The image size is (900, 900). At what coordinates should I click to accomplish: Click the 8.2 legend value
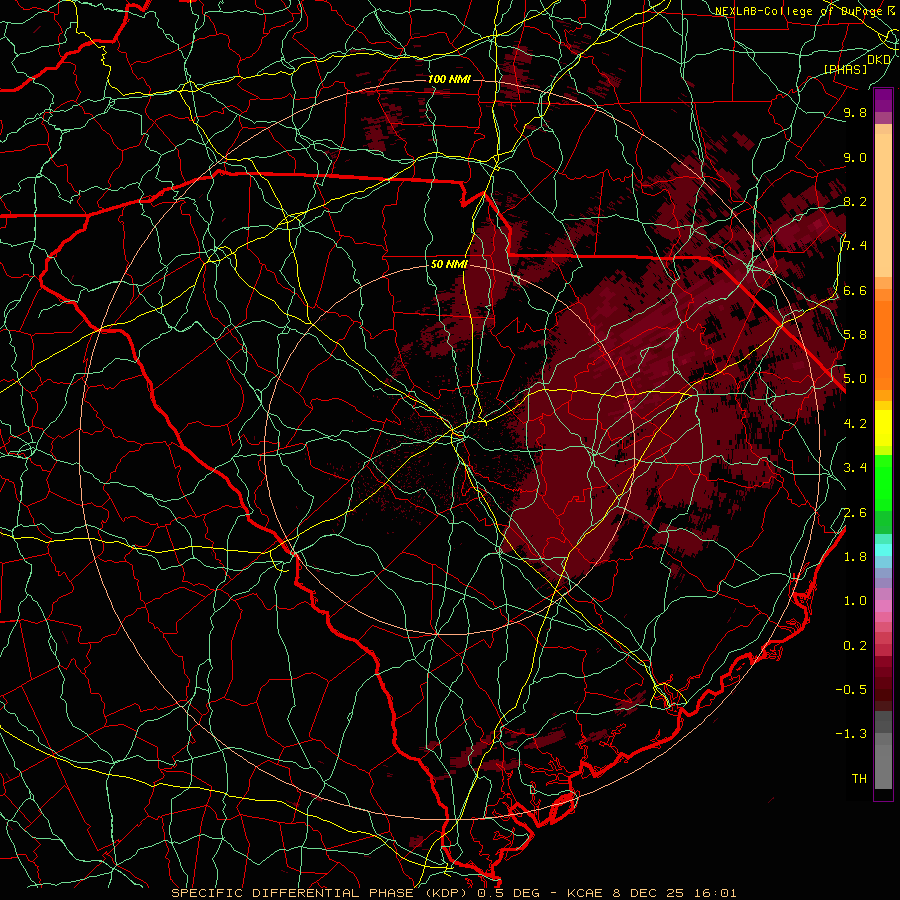coord(855,201)
